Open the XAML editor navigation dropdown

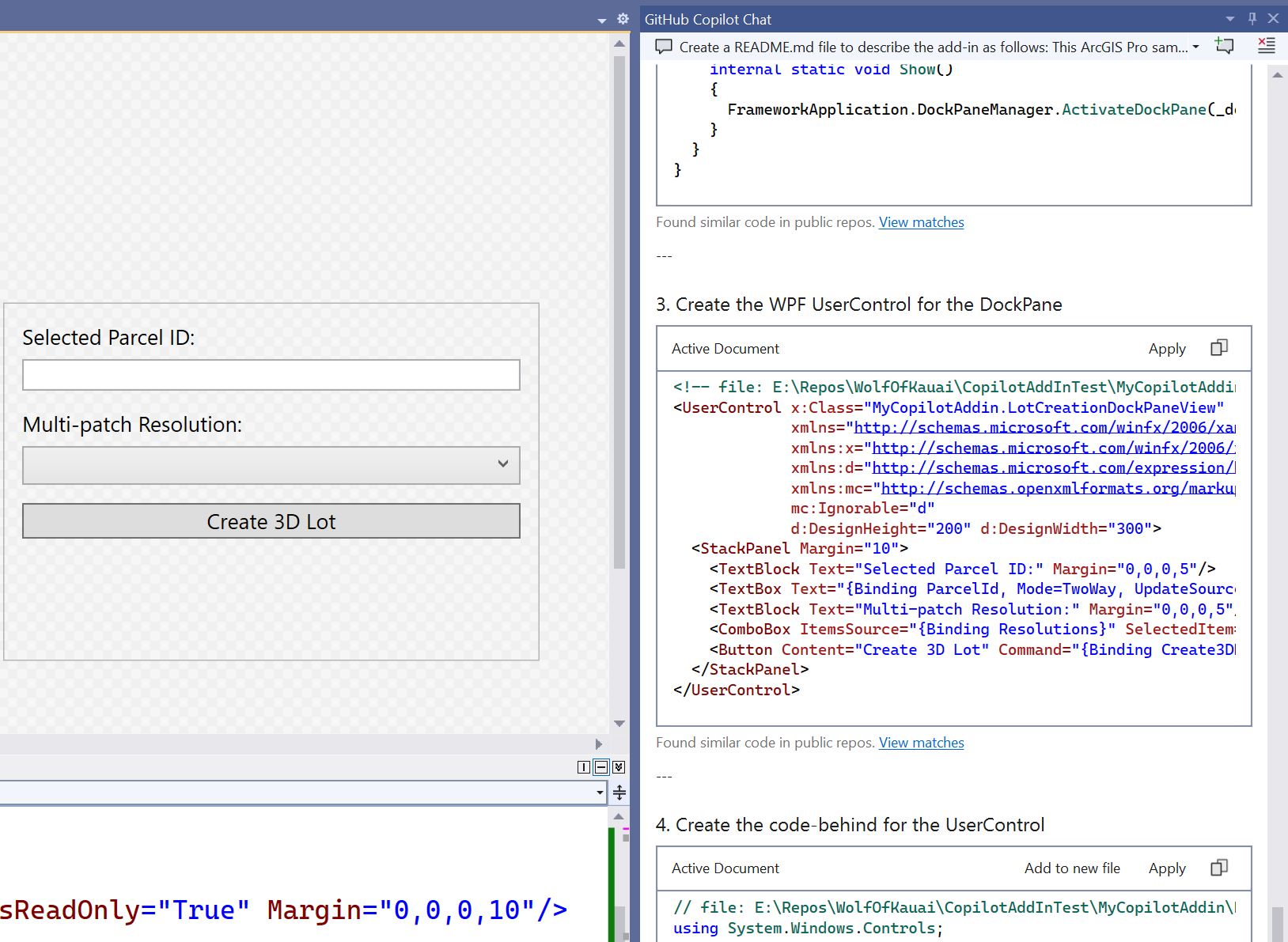pyautogui.click(x=600, y=793)
